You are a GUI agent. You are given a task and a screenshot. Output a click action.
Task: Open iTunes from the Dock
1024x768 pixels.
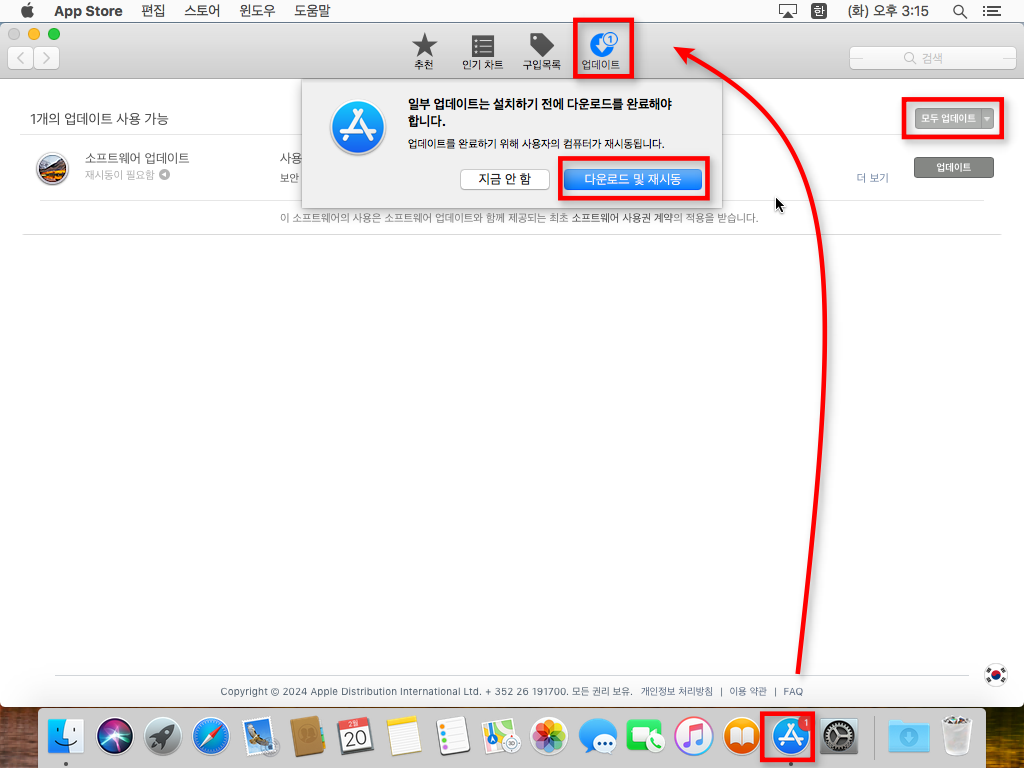point(694,736)
